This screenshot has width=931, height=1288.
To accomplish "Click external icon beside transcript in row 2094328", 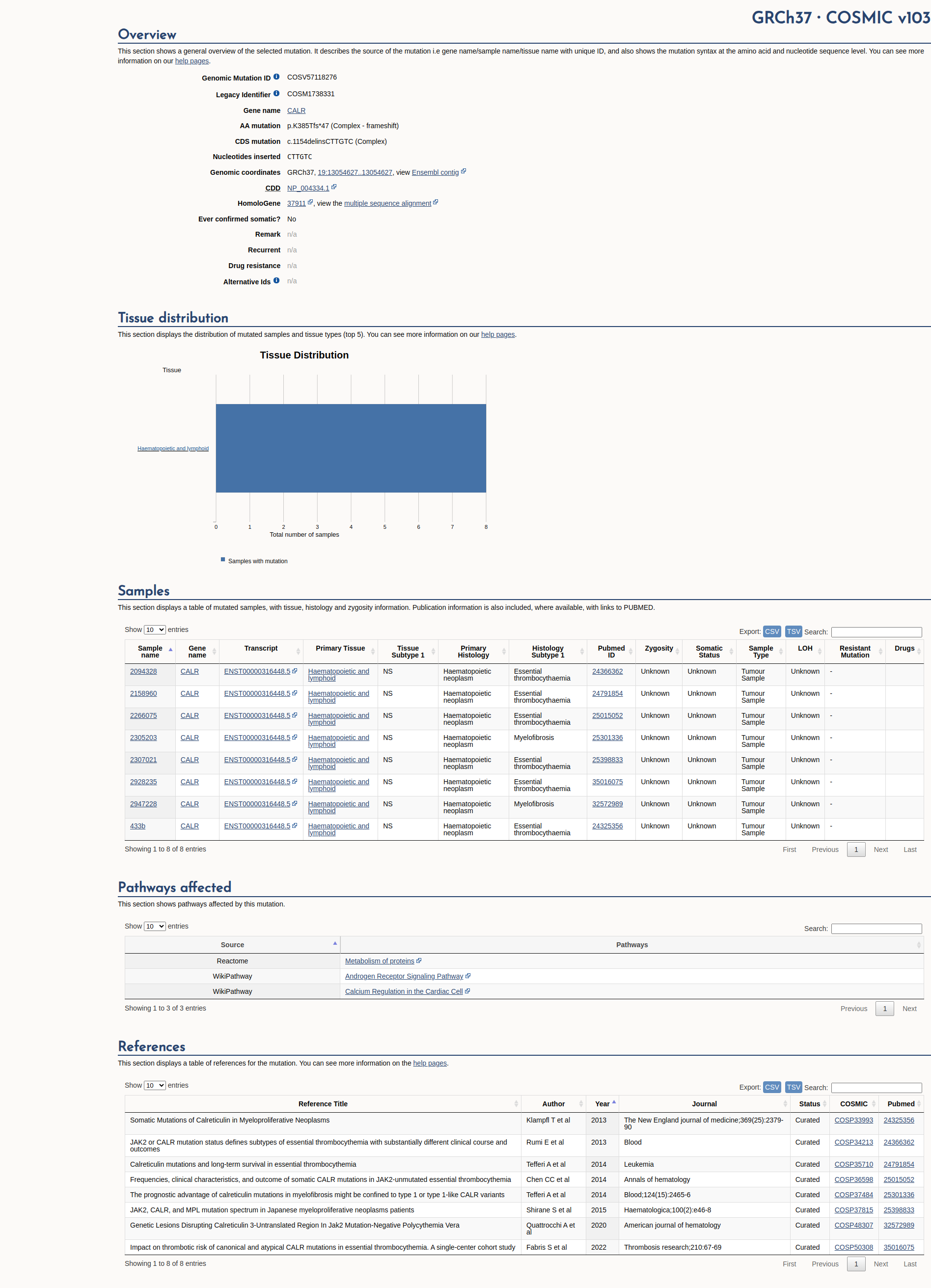I will 295,671.
